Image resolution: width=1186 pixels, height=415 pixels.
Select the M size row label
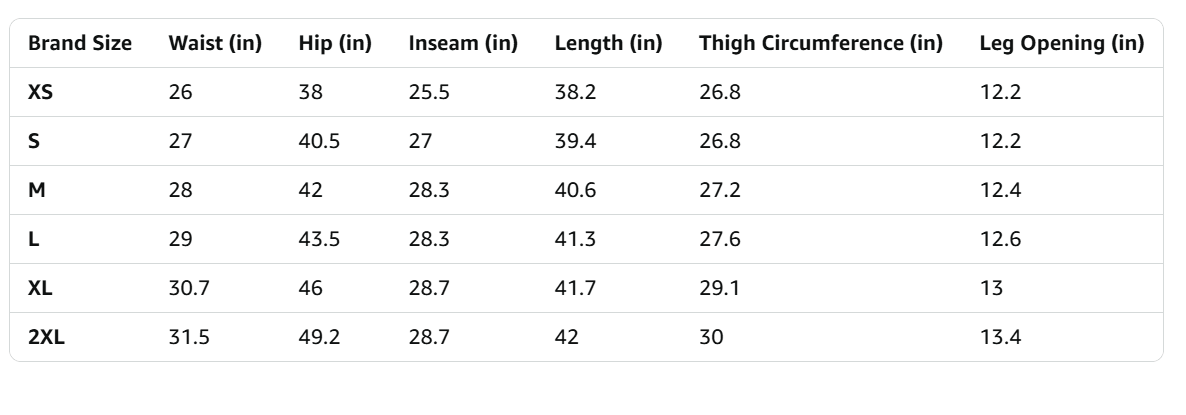coord(36,190)
